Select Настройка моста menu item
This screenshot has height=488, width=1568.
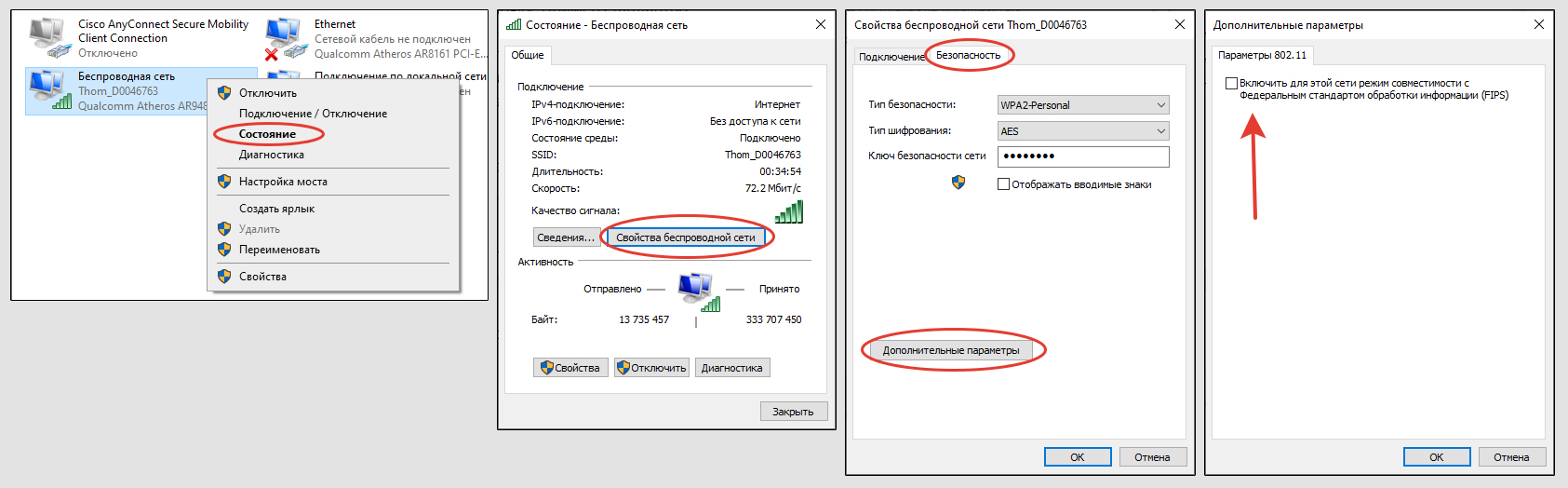coord(283,182)
